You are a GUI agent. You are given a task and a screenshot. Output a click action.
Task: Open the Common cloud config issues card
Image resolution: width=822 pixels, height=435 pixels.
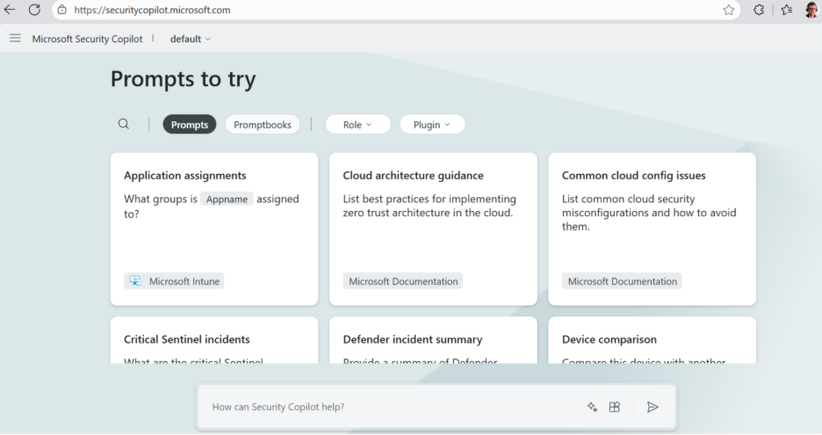pyautogui.click(x=652, y=229)
